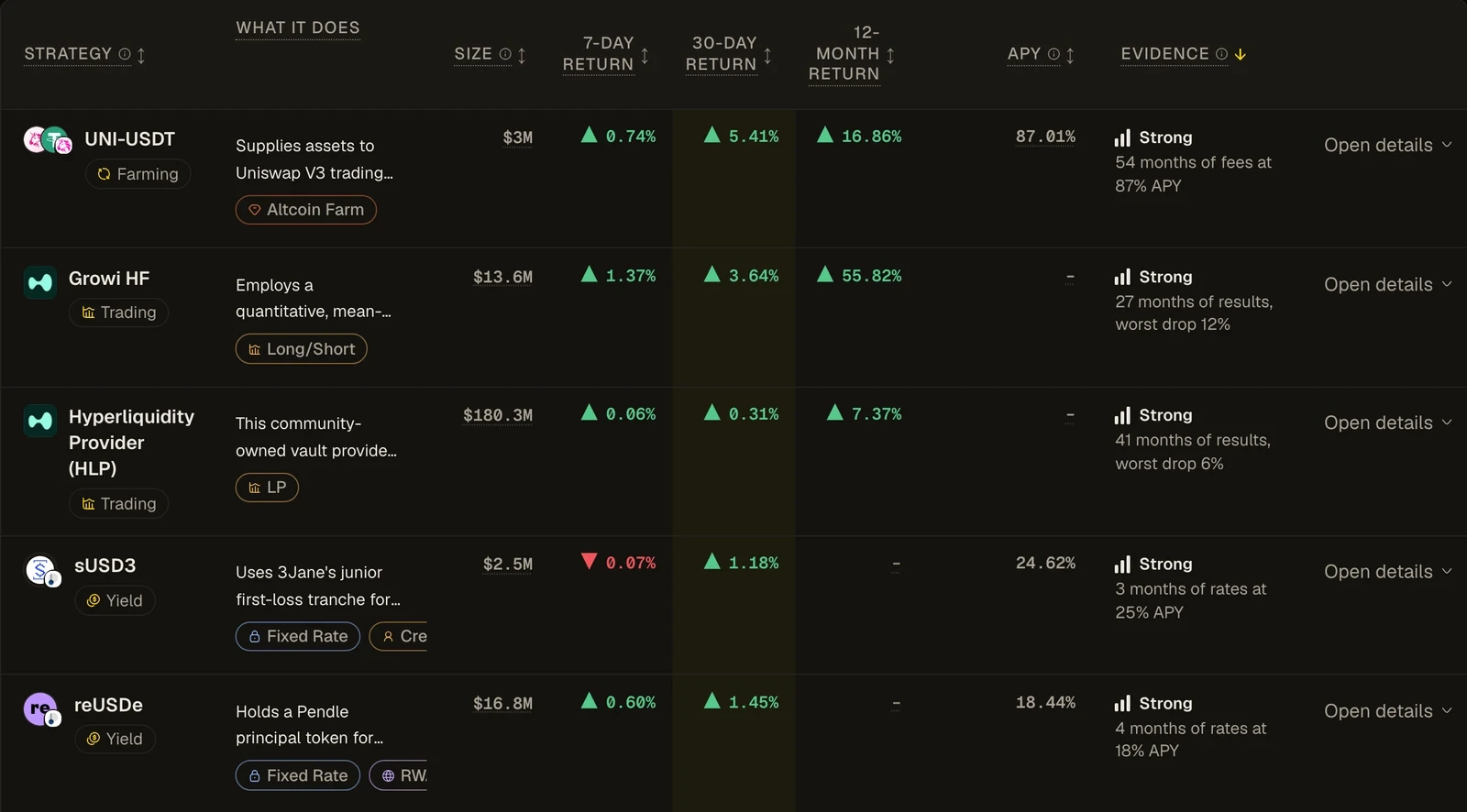1467x812 pixels.
Task: Expand Open details for Hyperliquidity Provider
Action: 1387,422
